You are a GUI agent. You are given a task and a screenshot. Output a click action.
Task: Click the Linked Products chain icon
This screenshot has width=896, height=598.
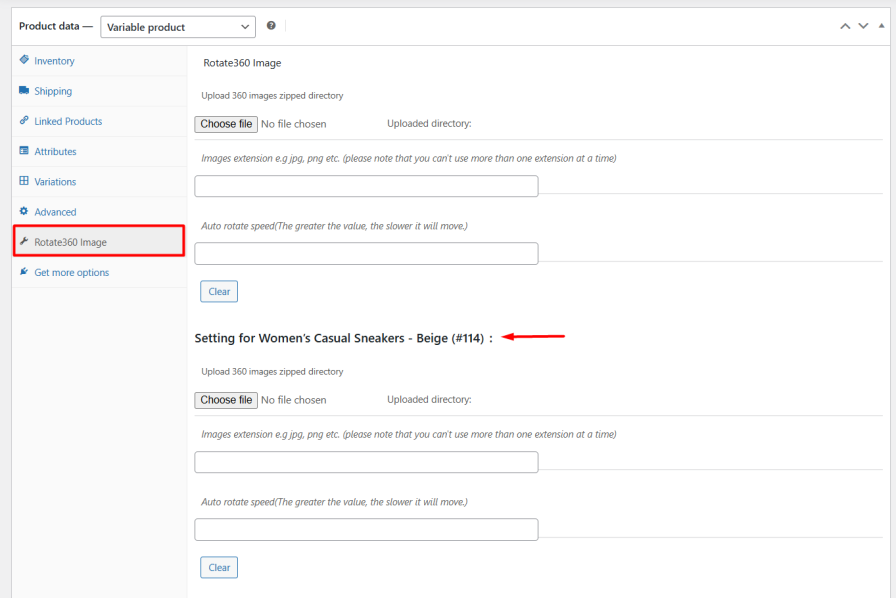click(x=24, y=120)
